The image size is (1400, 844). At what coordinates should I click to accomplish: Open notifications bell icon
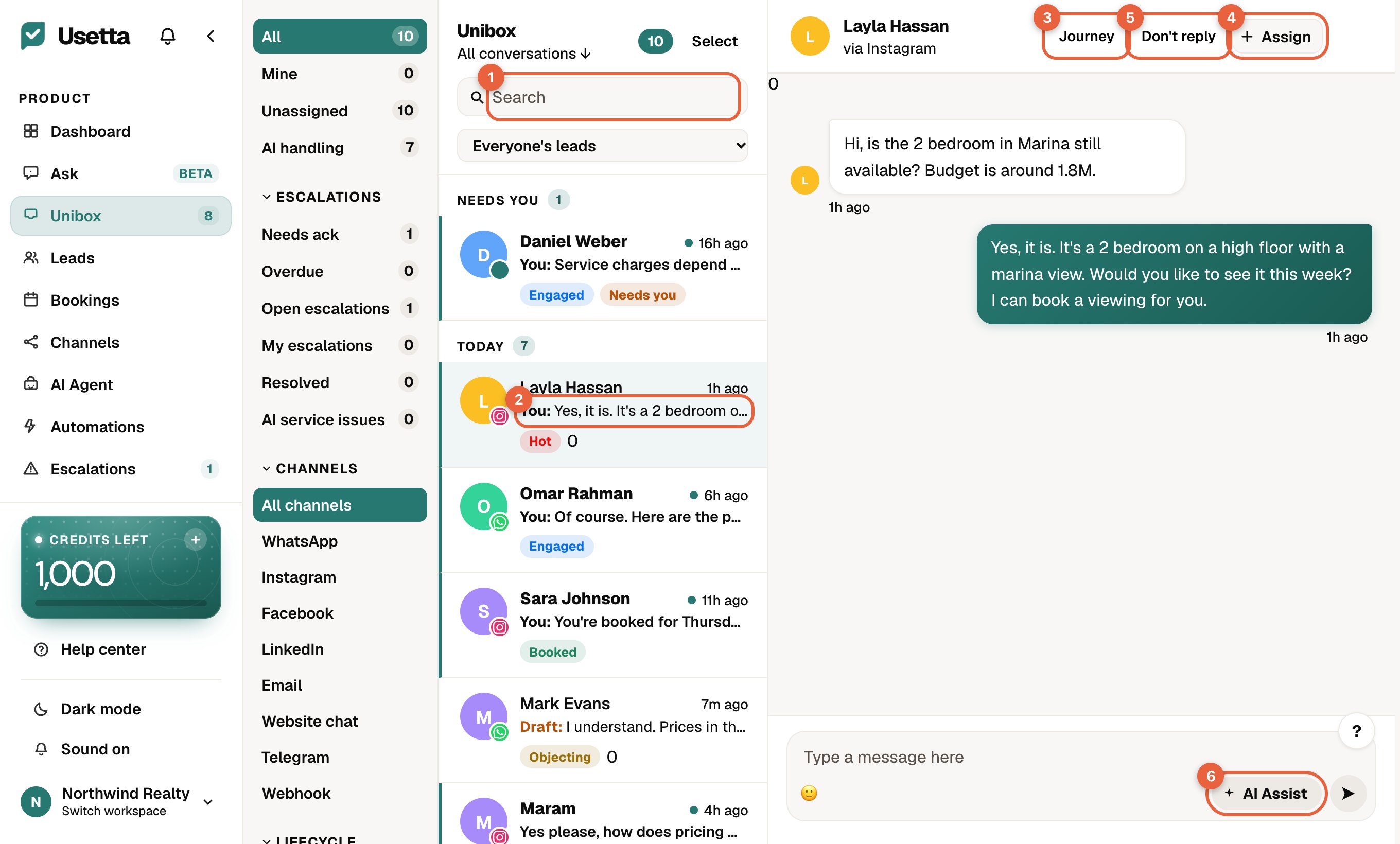[x=167, y=37]
